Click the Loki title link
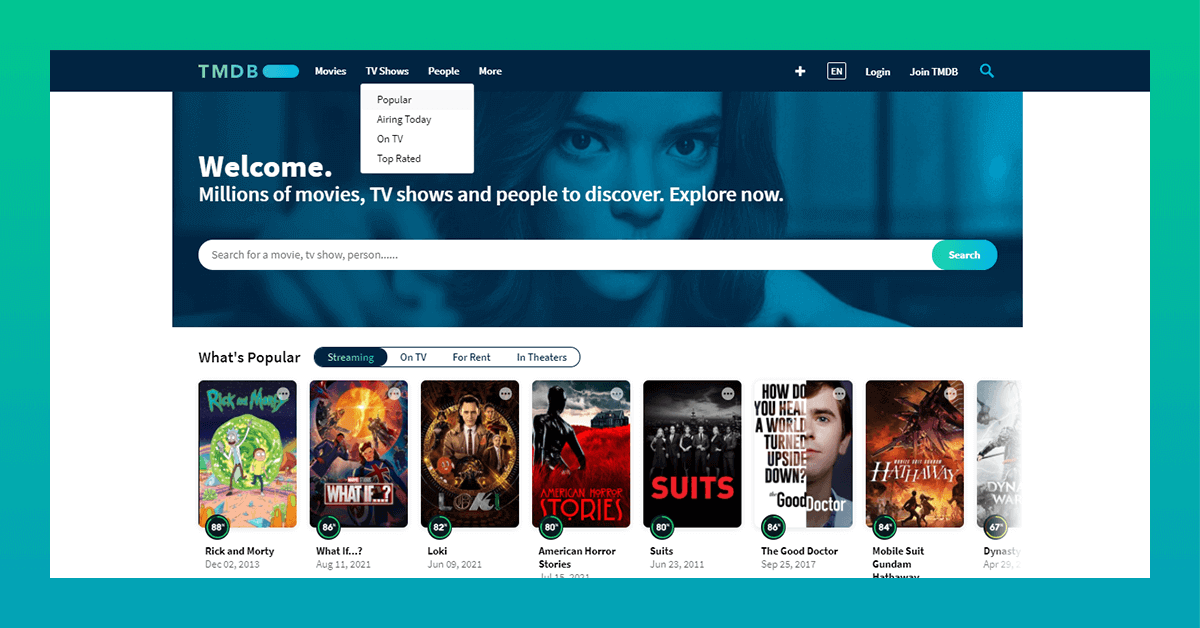The height and width of the screenshot is (628, 1200). [437, 551]
